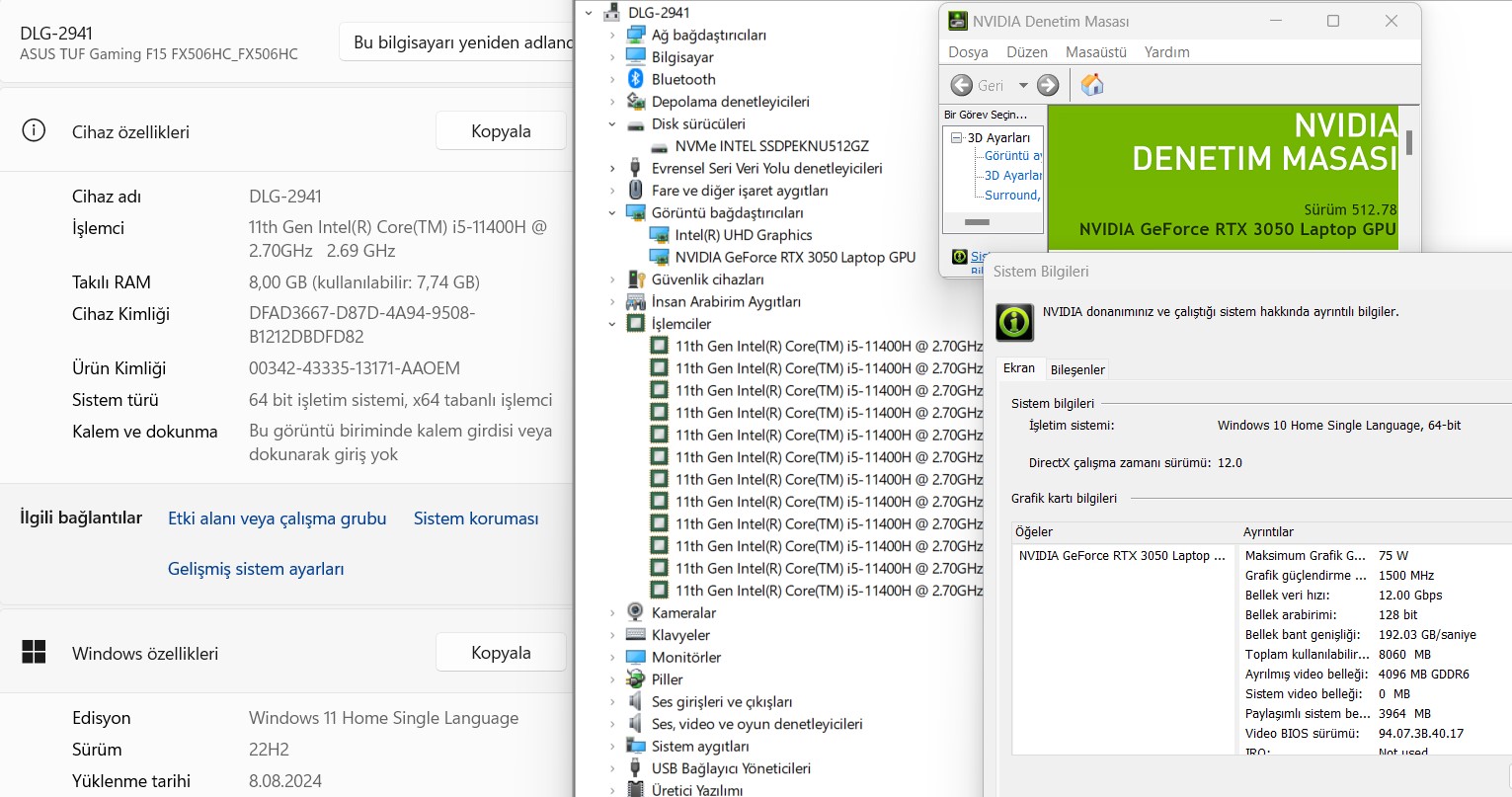Screen dimensions: 1512x797
Task: Click the Üretici Yazılımı category in Device Manager
Action: (x=697, y=789)
